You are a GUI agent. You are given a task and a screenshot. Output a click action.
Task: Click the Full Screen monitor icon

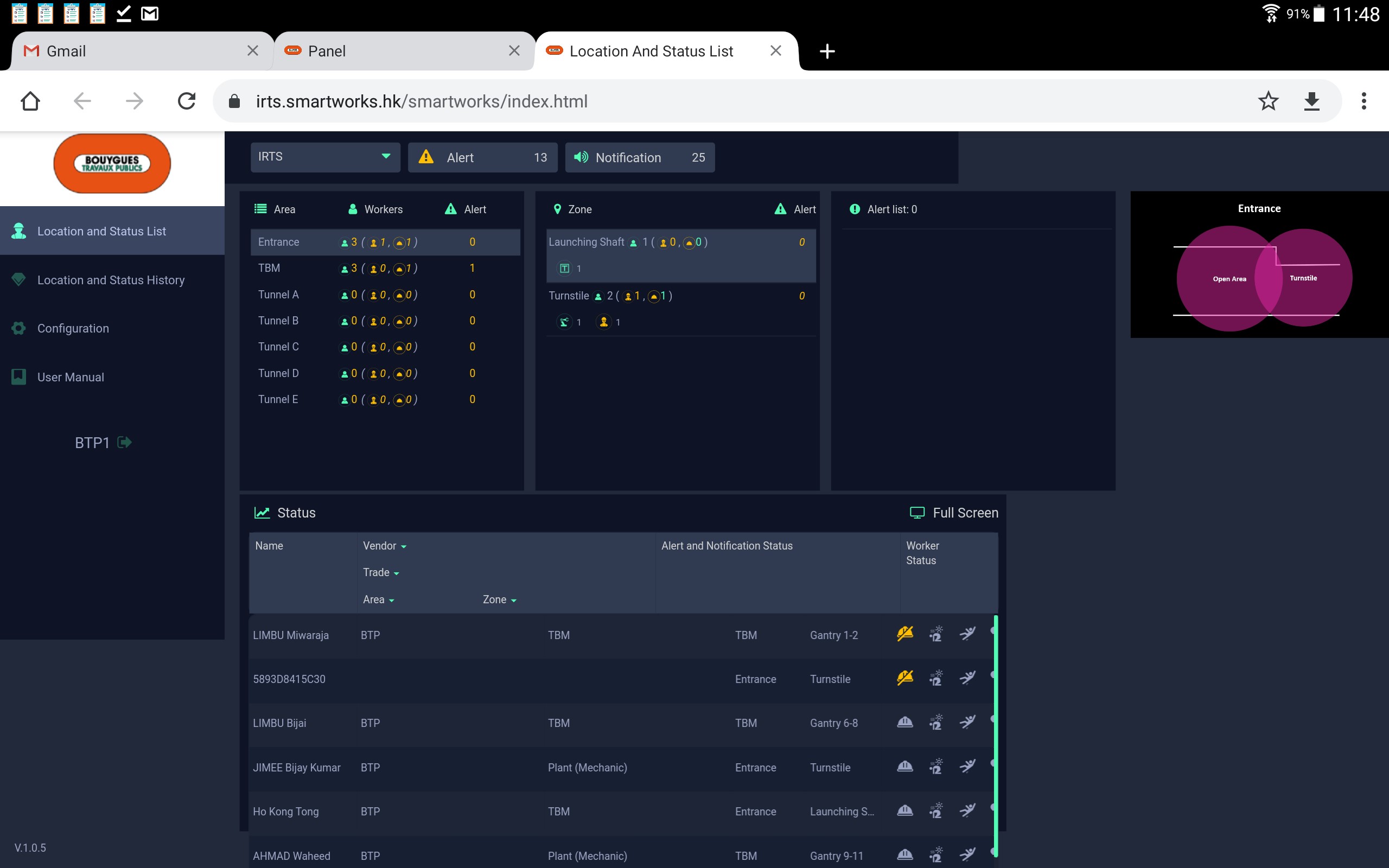[x=917, y=513]
